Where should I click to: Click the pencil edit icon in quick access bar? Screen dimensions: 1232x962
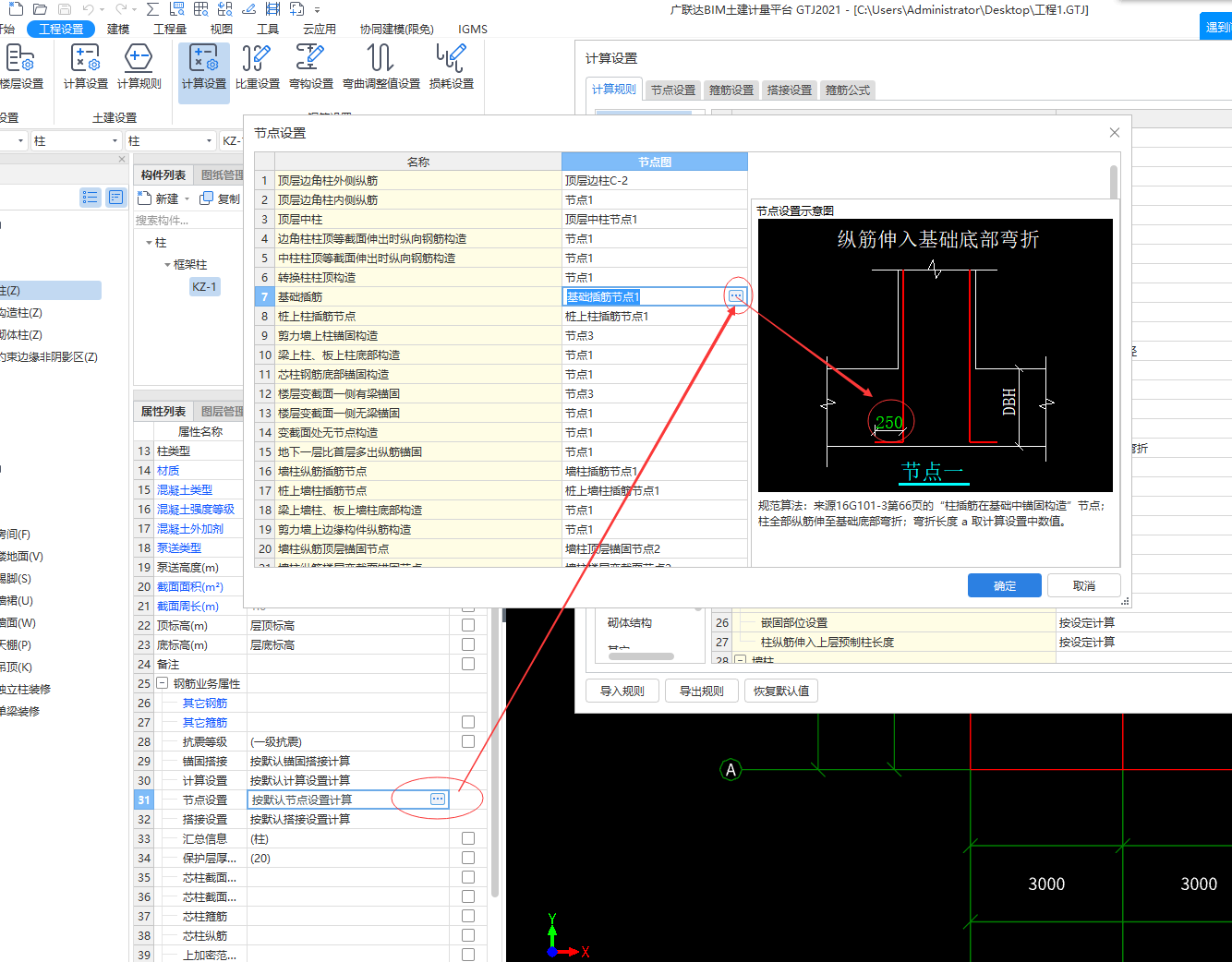coord(248,9)
